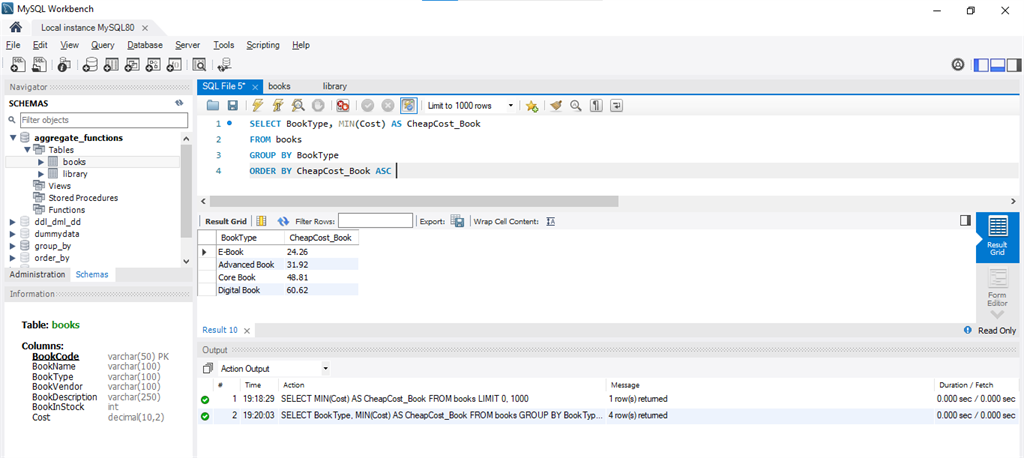Click the Filter objects search field
The image size is (1024, 458).
(x=103, y=120)
